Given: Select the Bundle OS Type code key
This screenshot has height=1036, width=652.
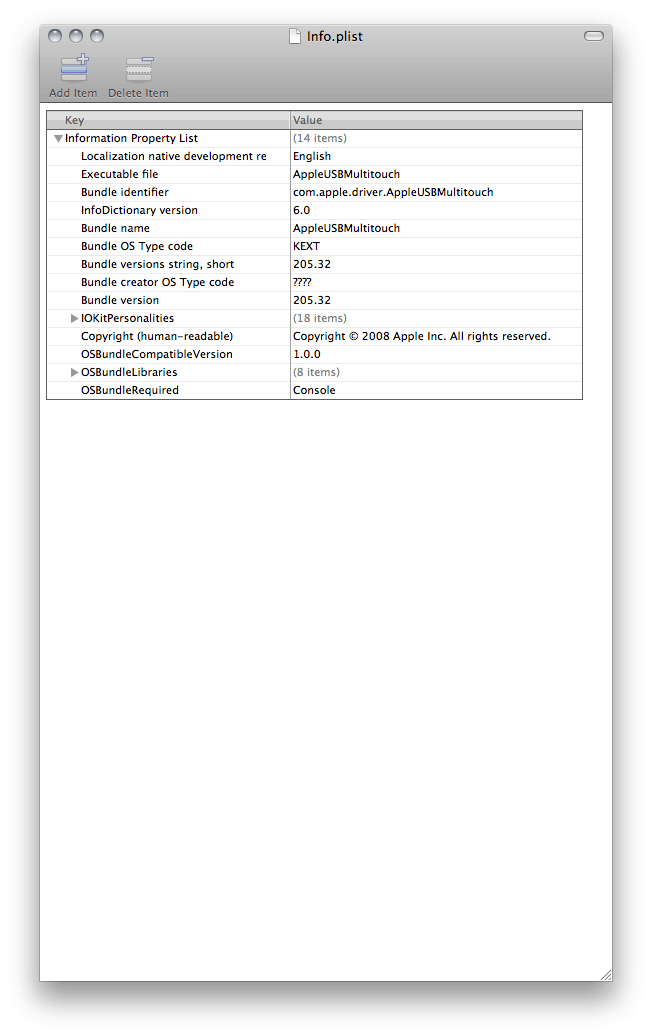Looking at the screenshot, I should 137,246.
